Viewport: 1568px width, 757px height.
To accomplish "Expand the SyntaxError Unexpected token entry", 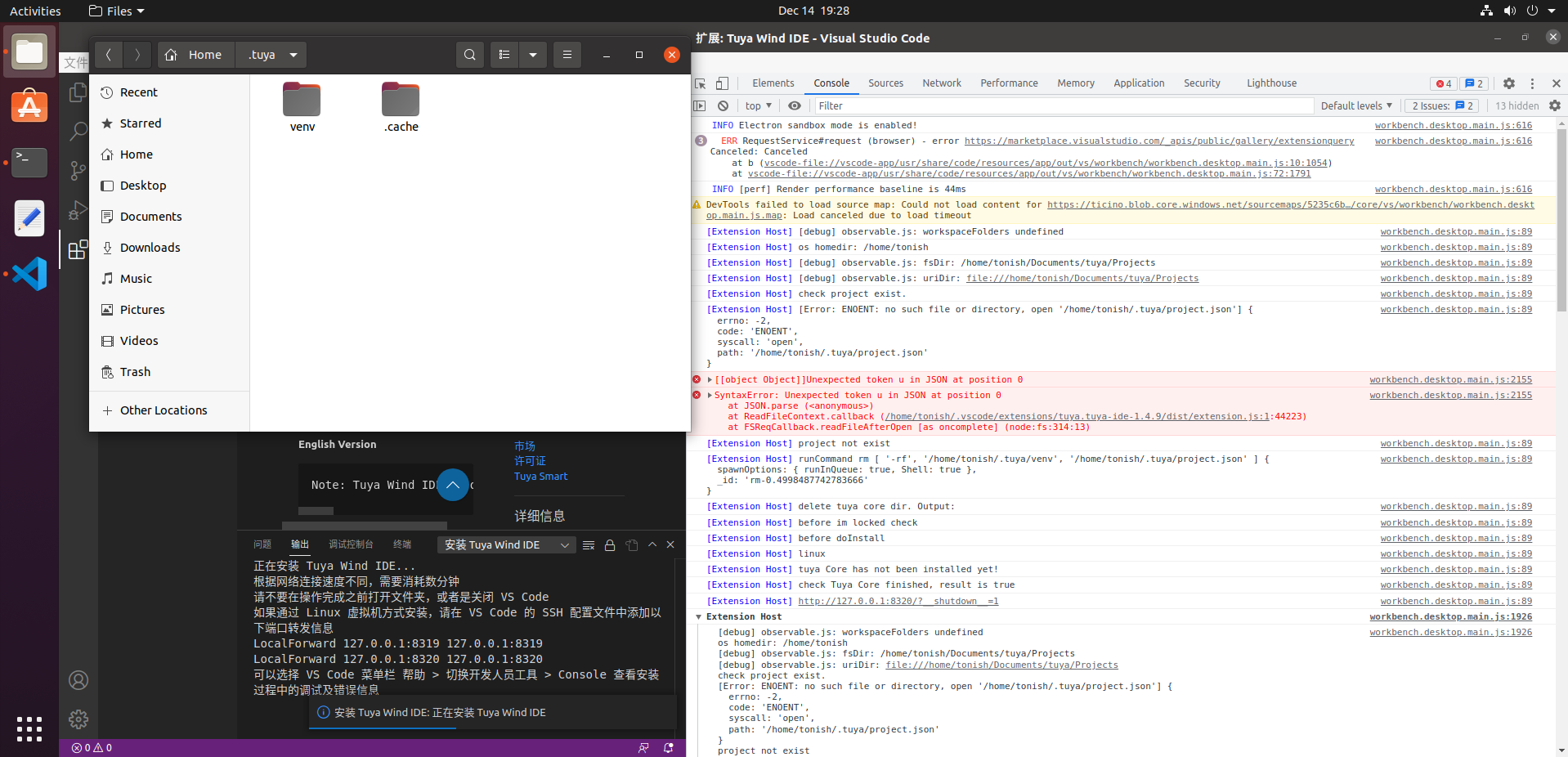I will [710, 395].
